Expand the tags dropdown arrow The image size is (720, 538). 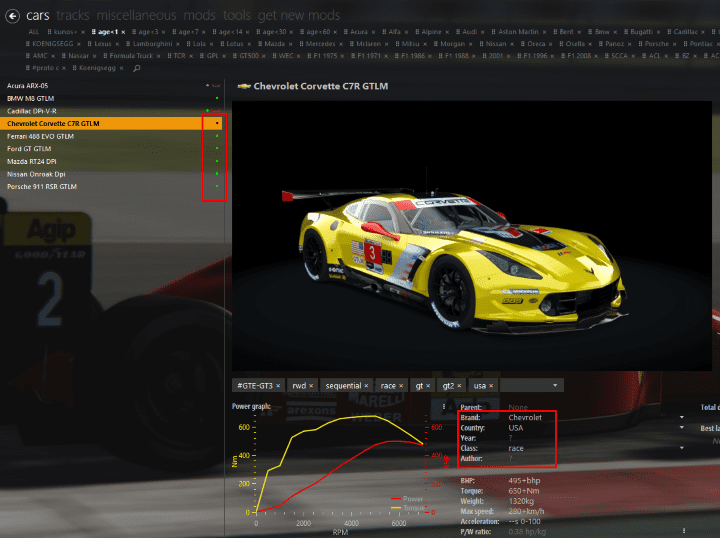coord(555,385)
